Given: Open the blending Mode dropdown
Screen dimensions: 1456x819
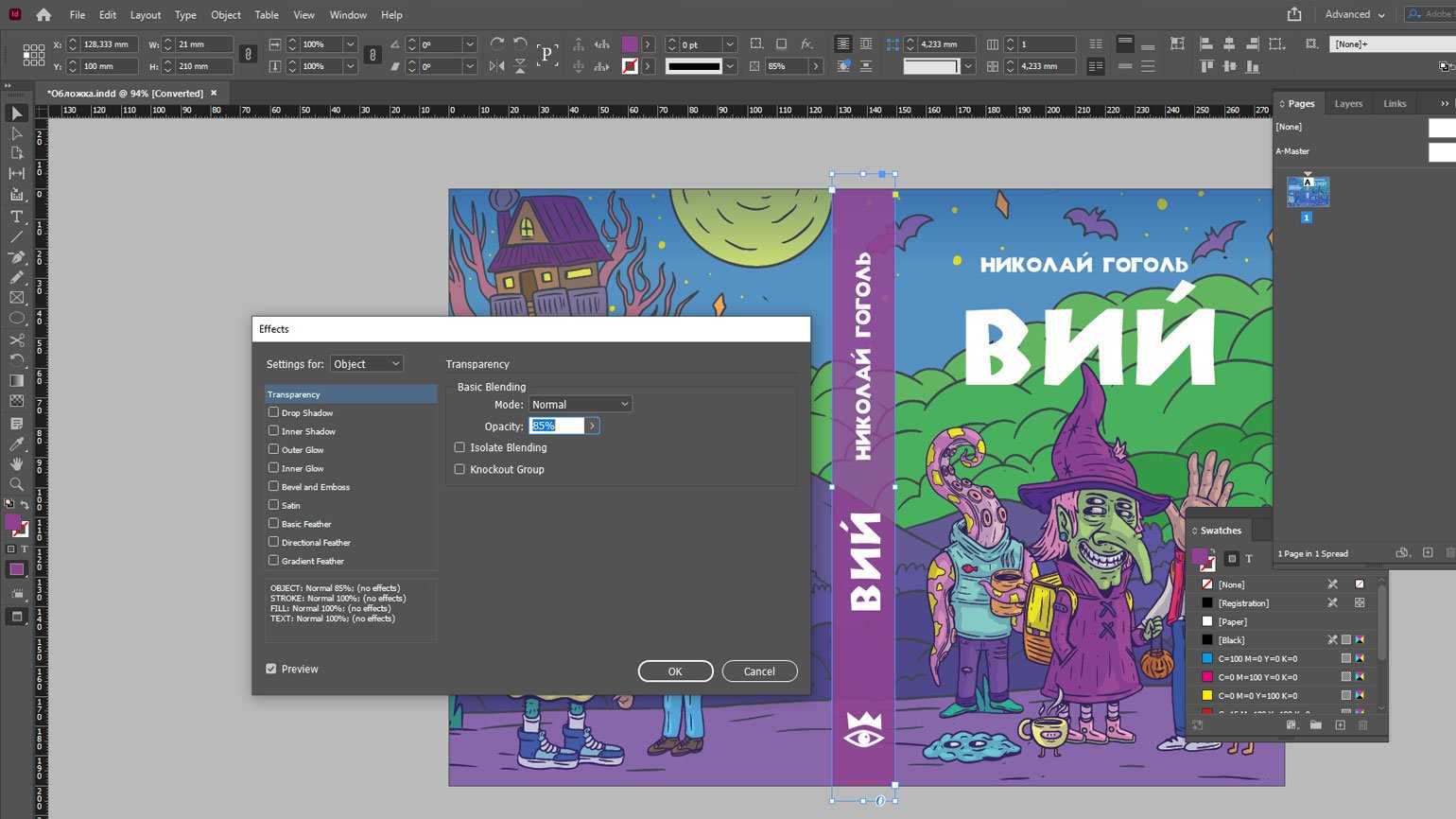Looking at the screenshot, I should pyautogui.click(x=580, y=404).
